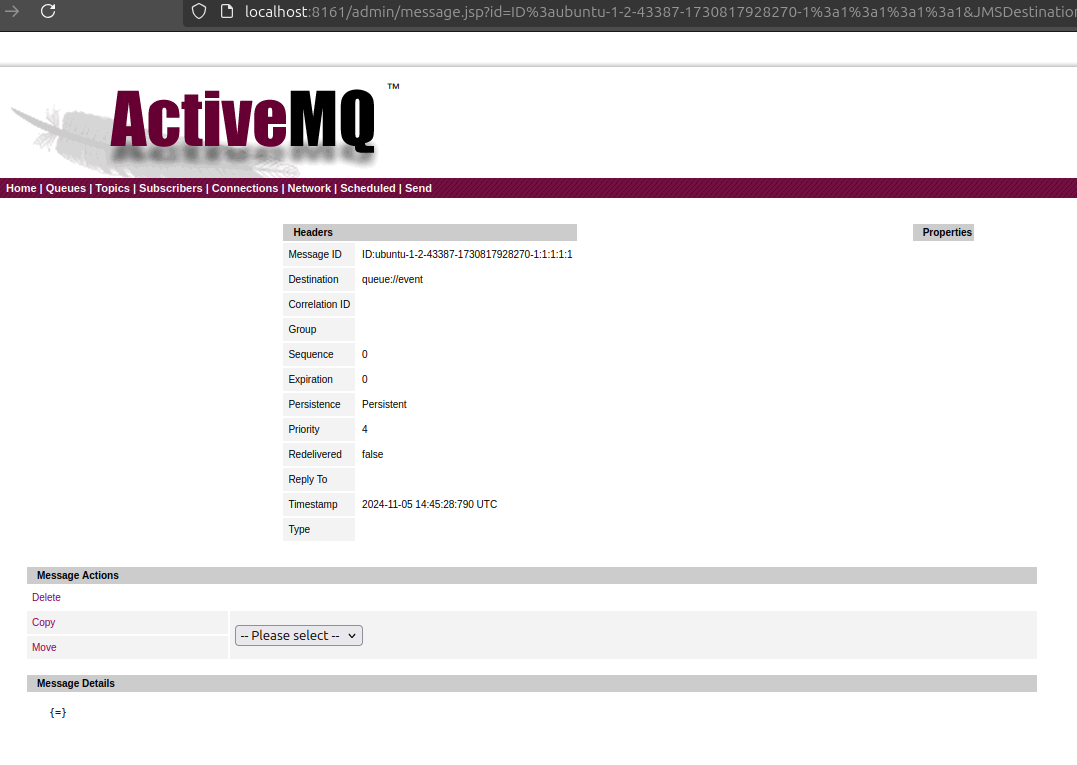The height and width of the screenshot is (765, 1077).
Task: Click the Message Details section heading
Action: click(532, 683)
